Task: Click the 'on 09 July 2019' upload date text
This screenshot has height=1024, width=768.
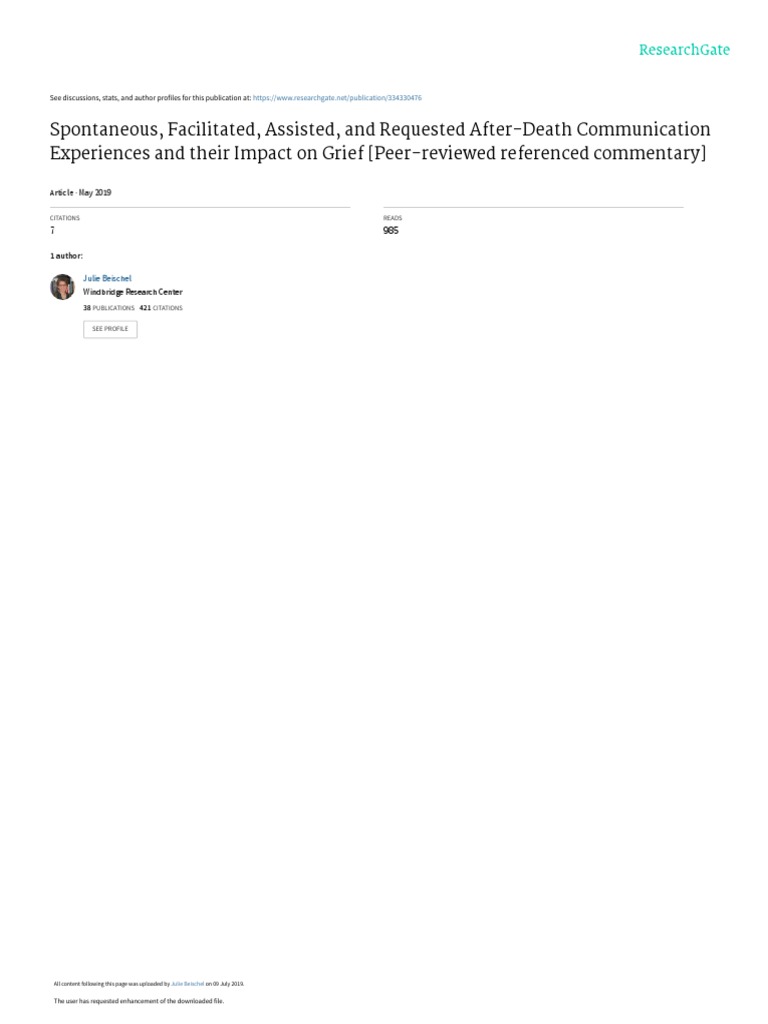Action: [x=225, y=984]
